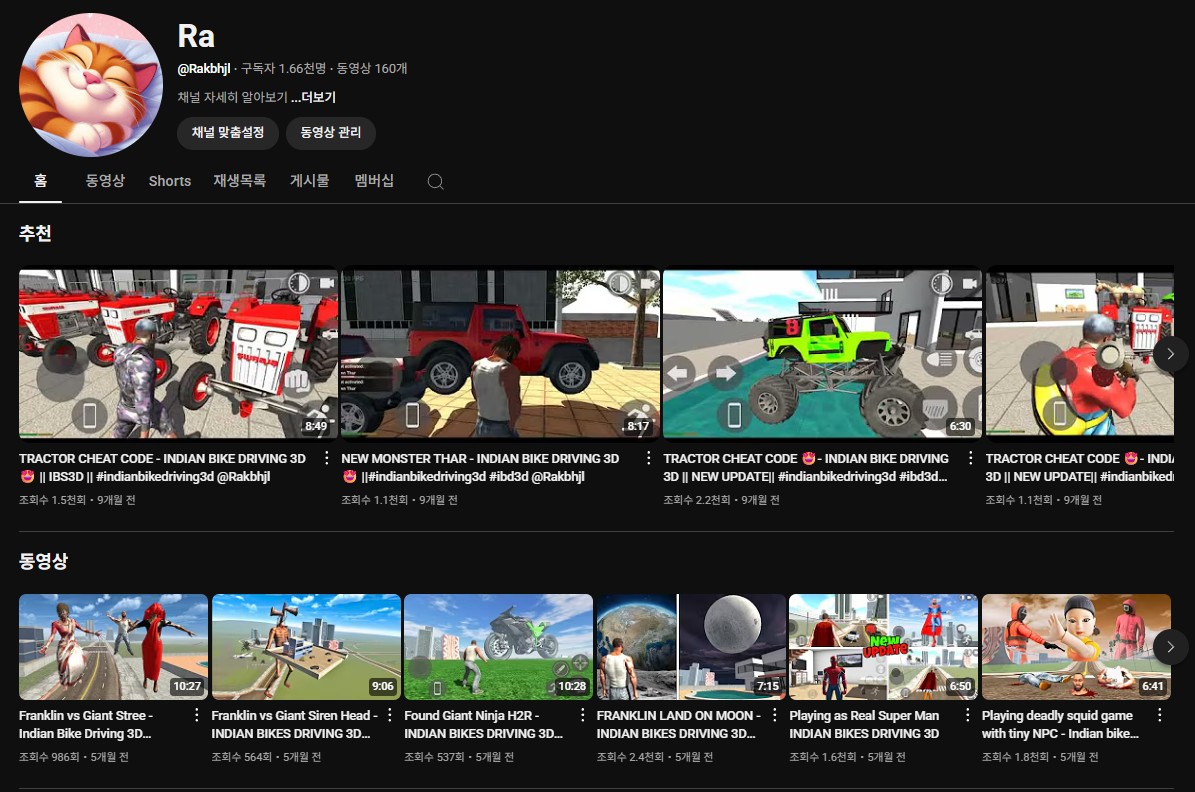Image resolution: width=1195 pixels, height=792 pixels.
Task: Click the 조회수 986회 • 5개월 전 text
Action: [74, 757]
